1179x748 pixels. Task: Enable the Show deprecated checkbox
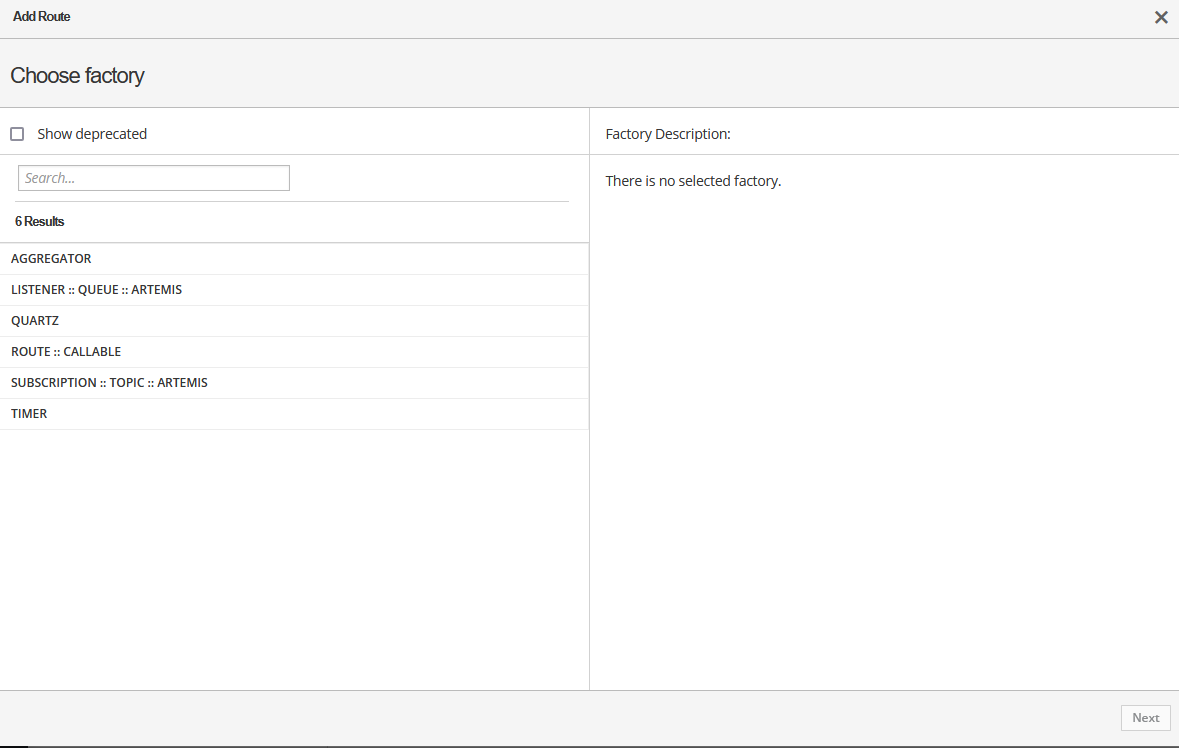coord(17,134)
